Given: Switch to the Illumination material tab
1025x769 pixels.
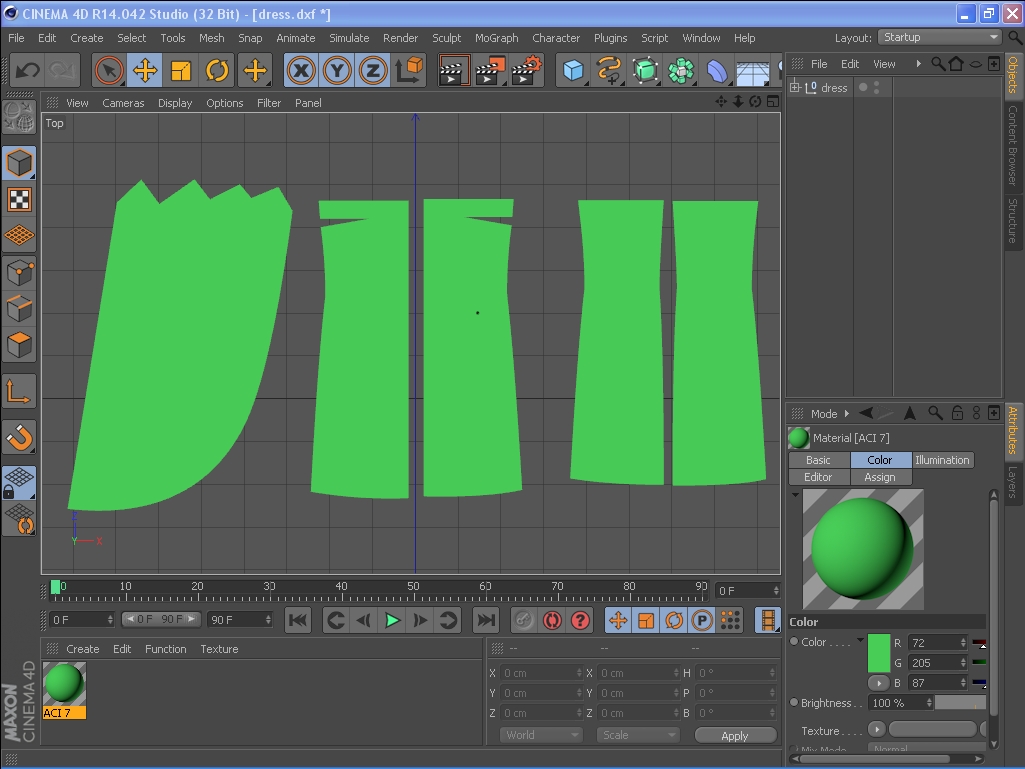Looking at the screenshot, I should (x=941, y=460).
